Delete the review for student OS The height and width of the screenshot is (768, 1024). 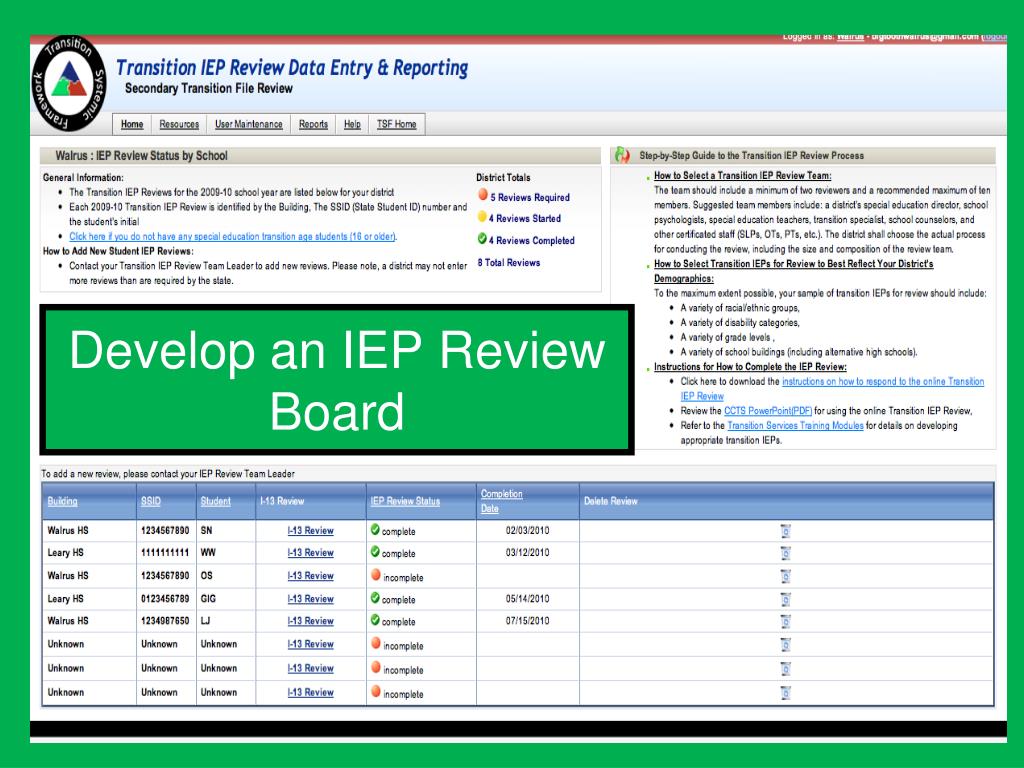point(786,576)
